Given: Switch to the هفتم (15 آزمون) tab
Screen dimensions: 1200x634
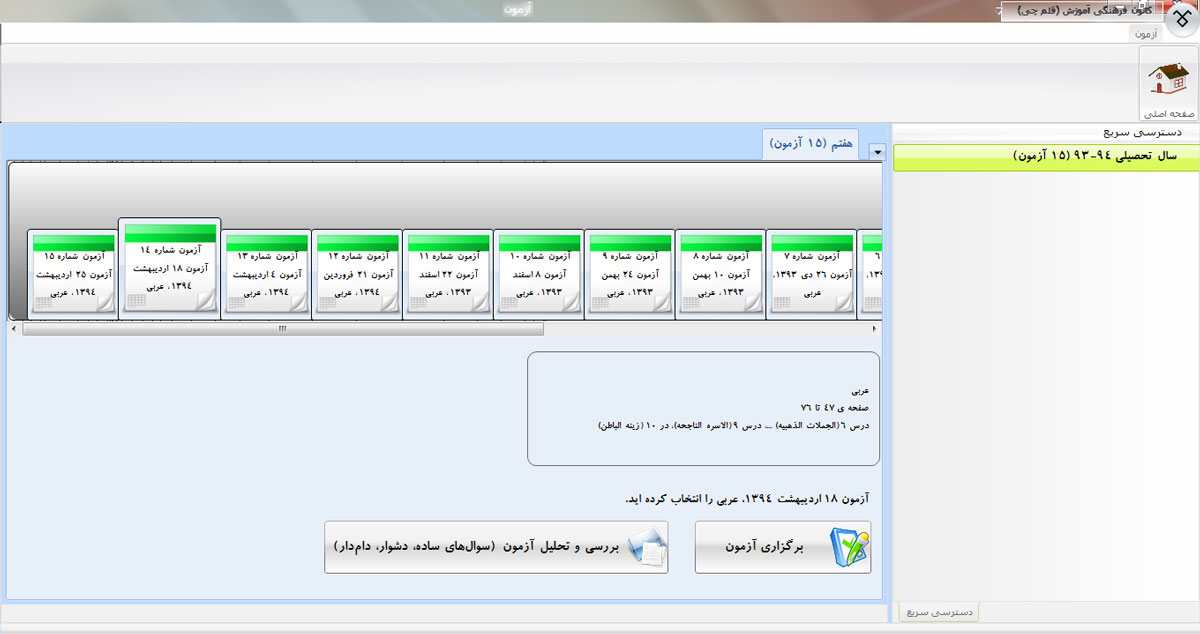Looking at the screenshot, I should 813,144.
